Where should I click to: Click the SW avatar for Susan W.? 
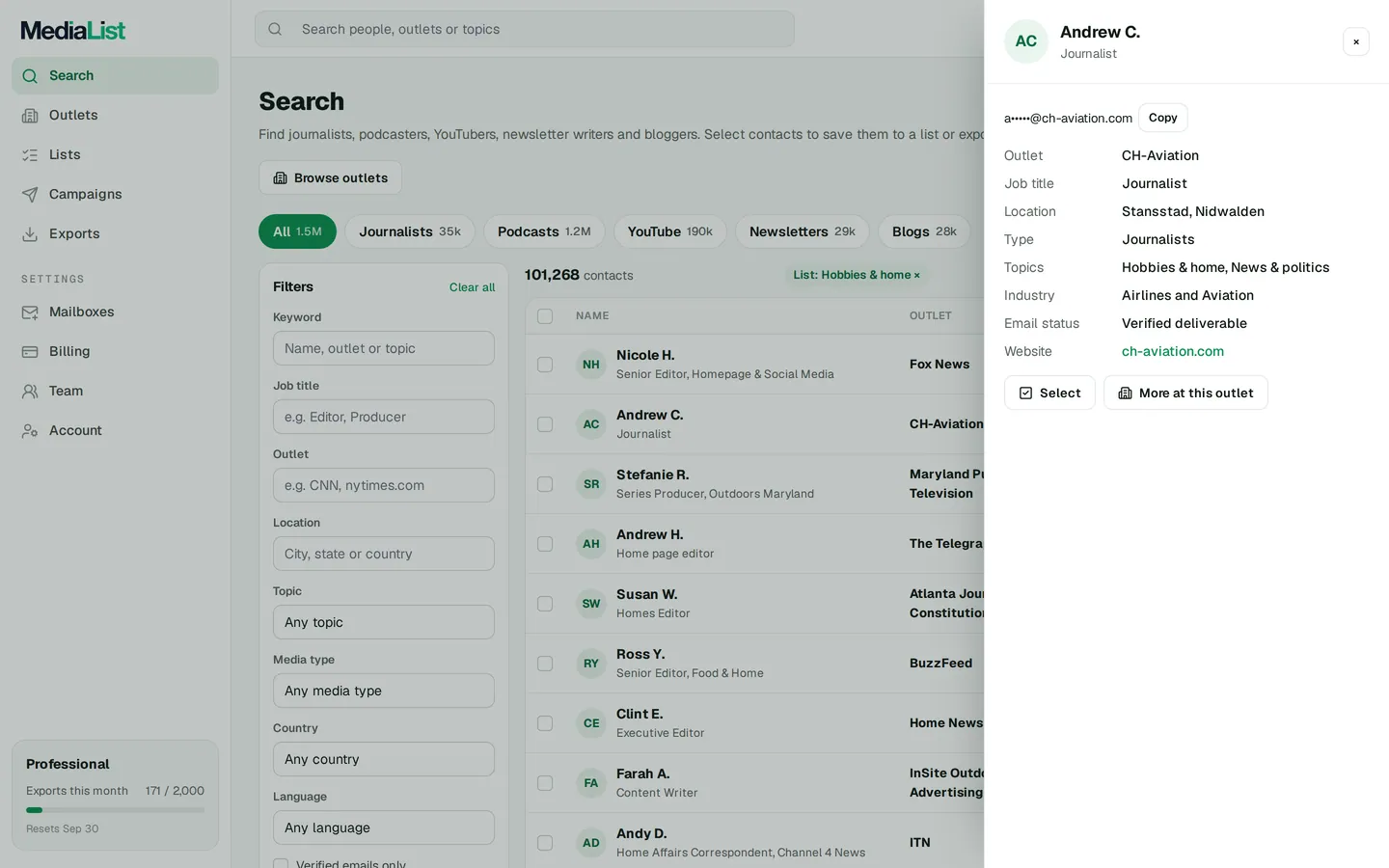(x=591, y=604)
